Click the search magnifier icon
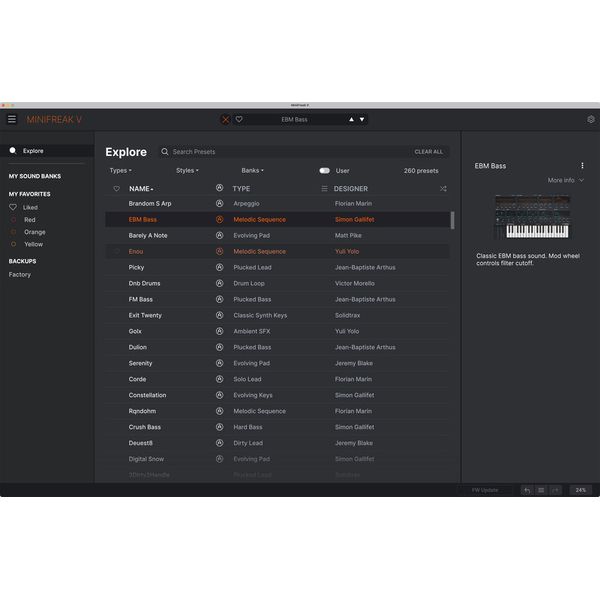Image resolution: width=600 pixels, height=600 pixels. tap(165, 152)
